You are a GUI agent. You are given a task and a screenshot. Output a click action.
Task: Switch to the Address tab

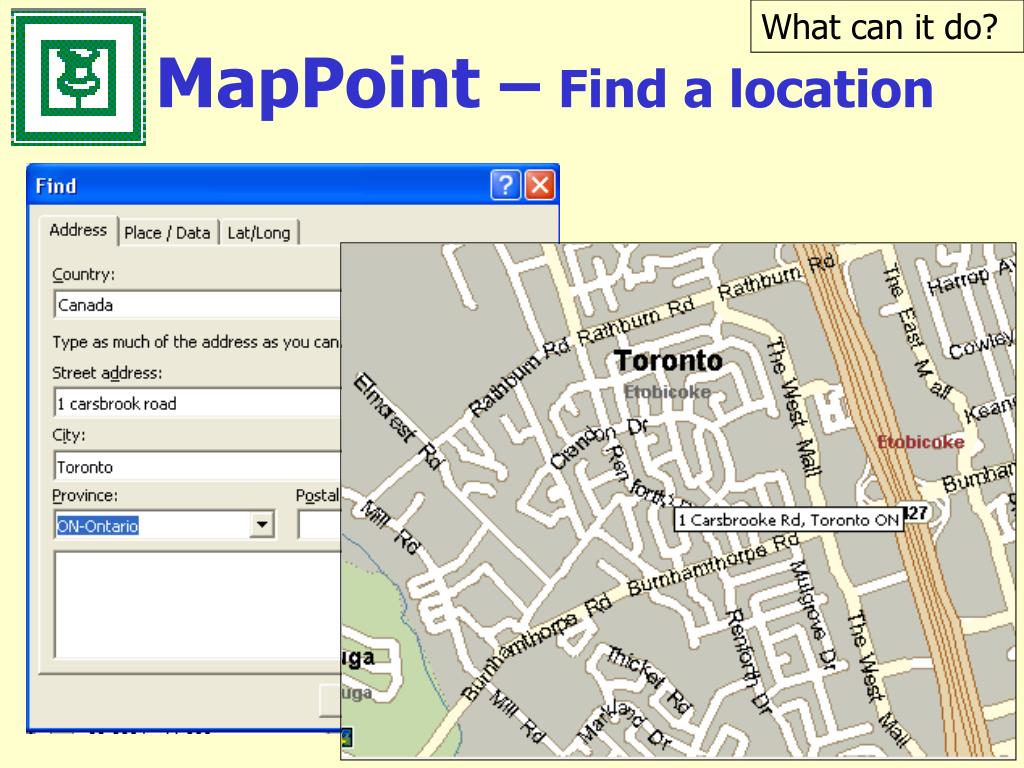point(78,231)
